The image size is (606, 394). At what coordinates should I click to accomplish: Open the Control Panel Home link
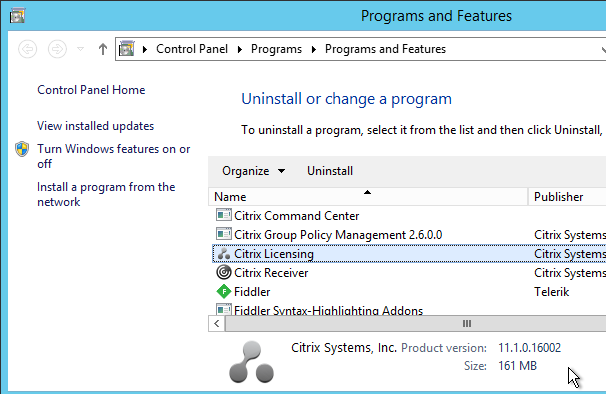[91, 90]
